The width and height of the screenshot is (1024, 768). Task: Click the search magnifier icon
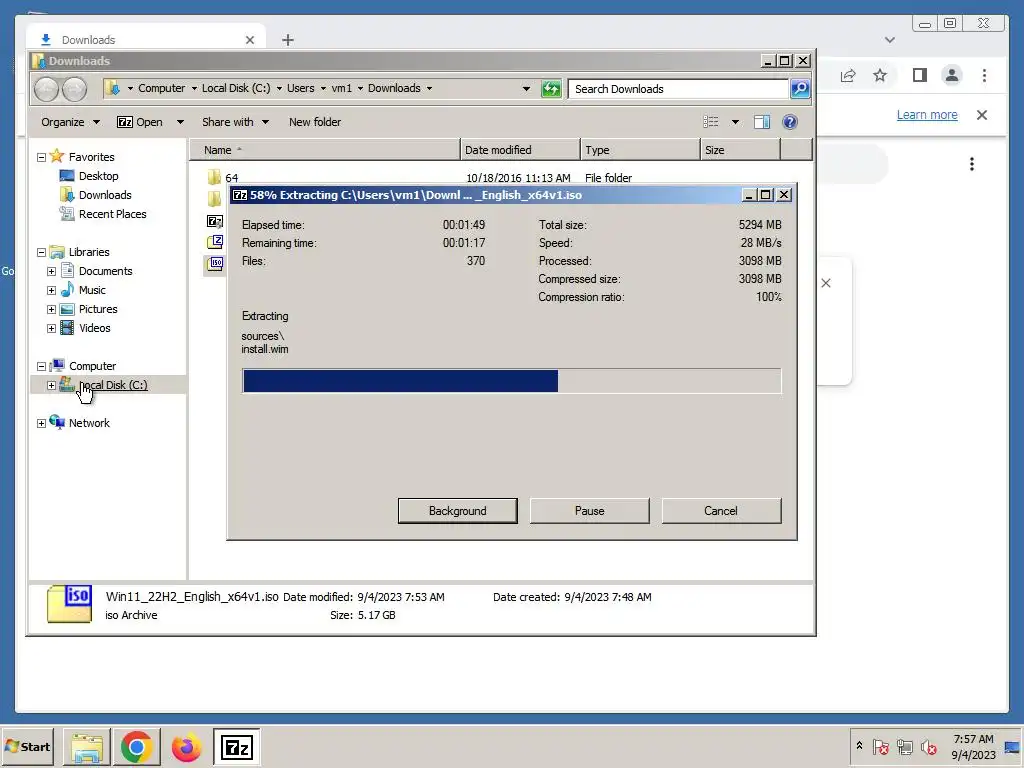[799, 89]
